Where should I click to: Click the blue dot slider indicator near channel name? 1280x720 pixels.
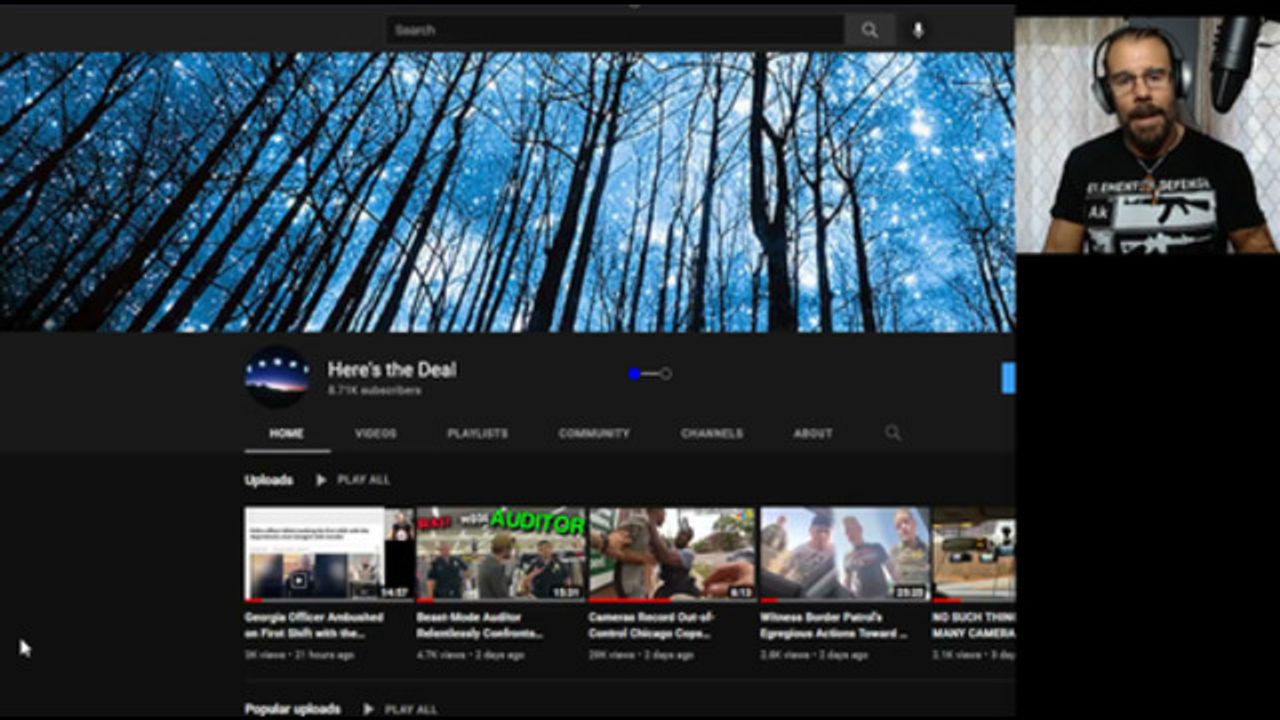click(634, 374)
